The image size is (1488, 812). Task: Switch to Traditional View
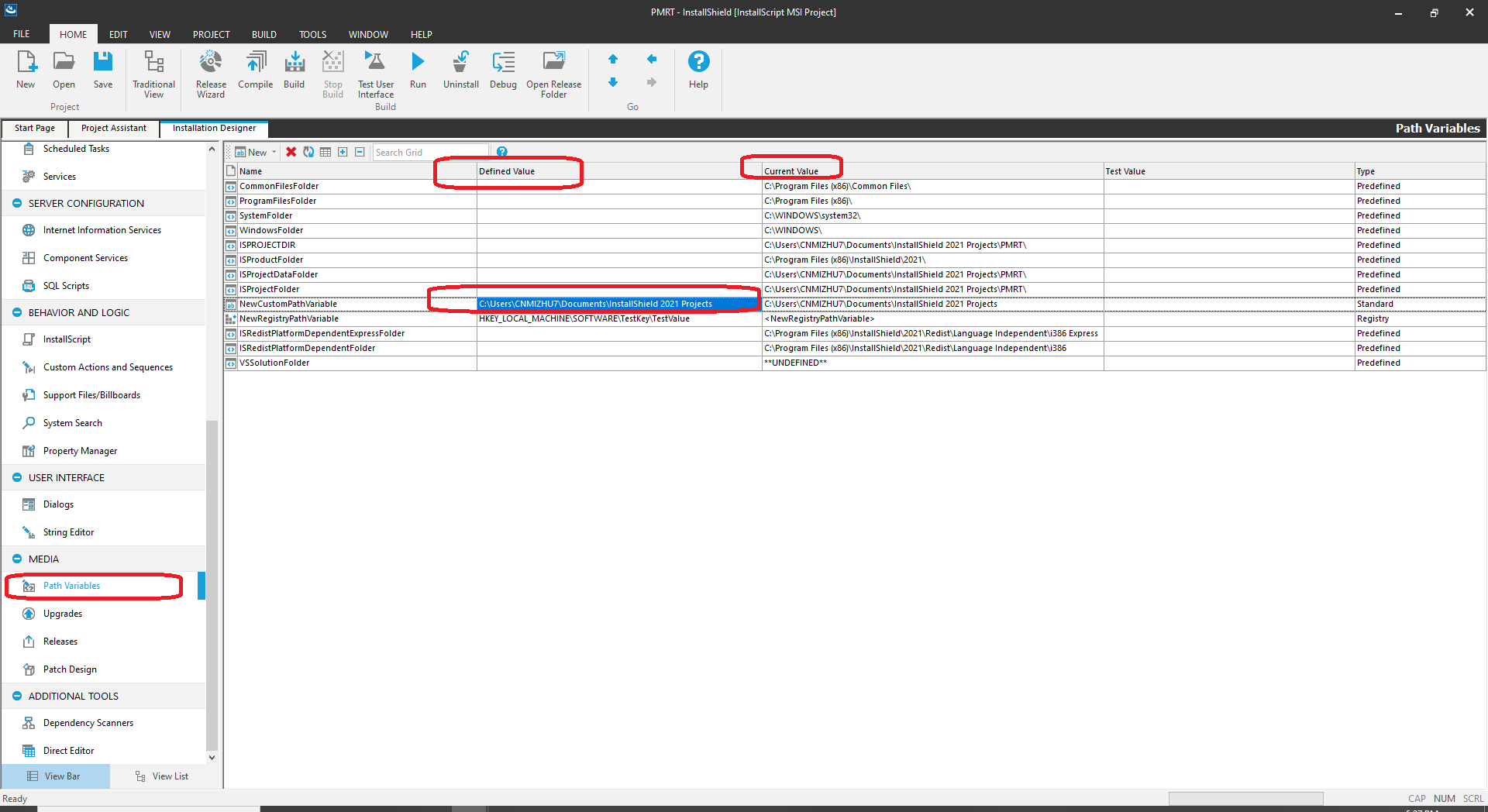(x=153, y=74)
